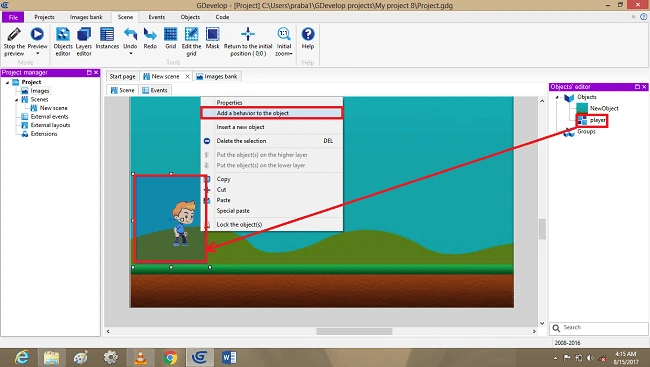Select External events in project tree
Viewport: 650px width, 367px height.
(x=49, y=117)
